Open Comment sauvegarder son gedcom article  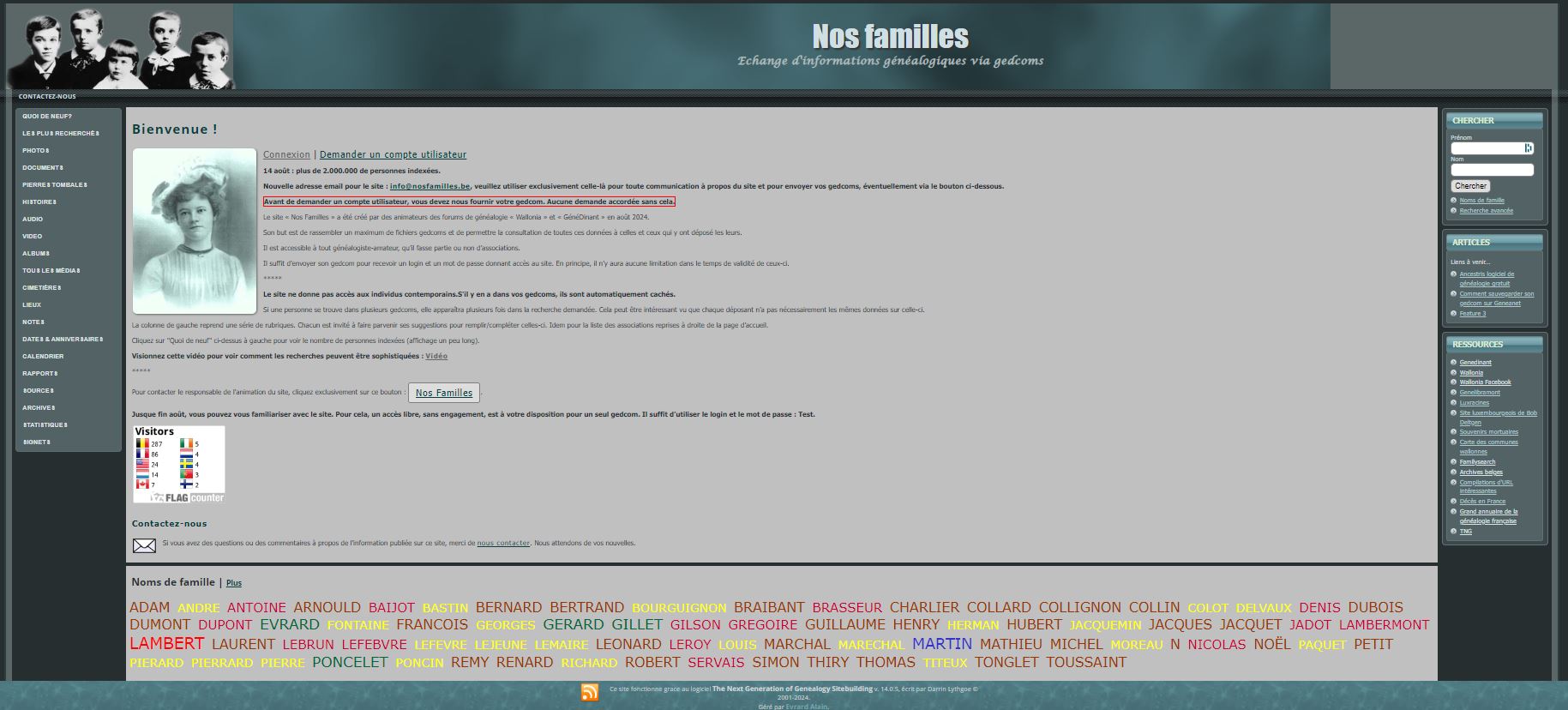[1496, 298]
